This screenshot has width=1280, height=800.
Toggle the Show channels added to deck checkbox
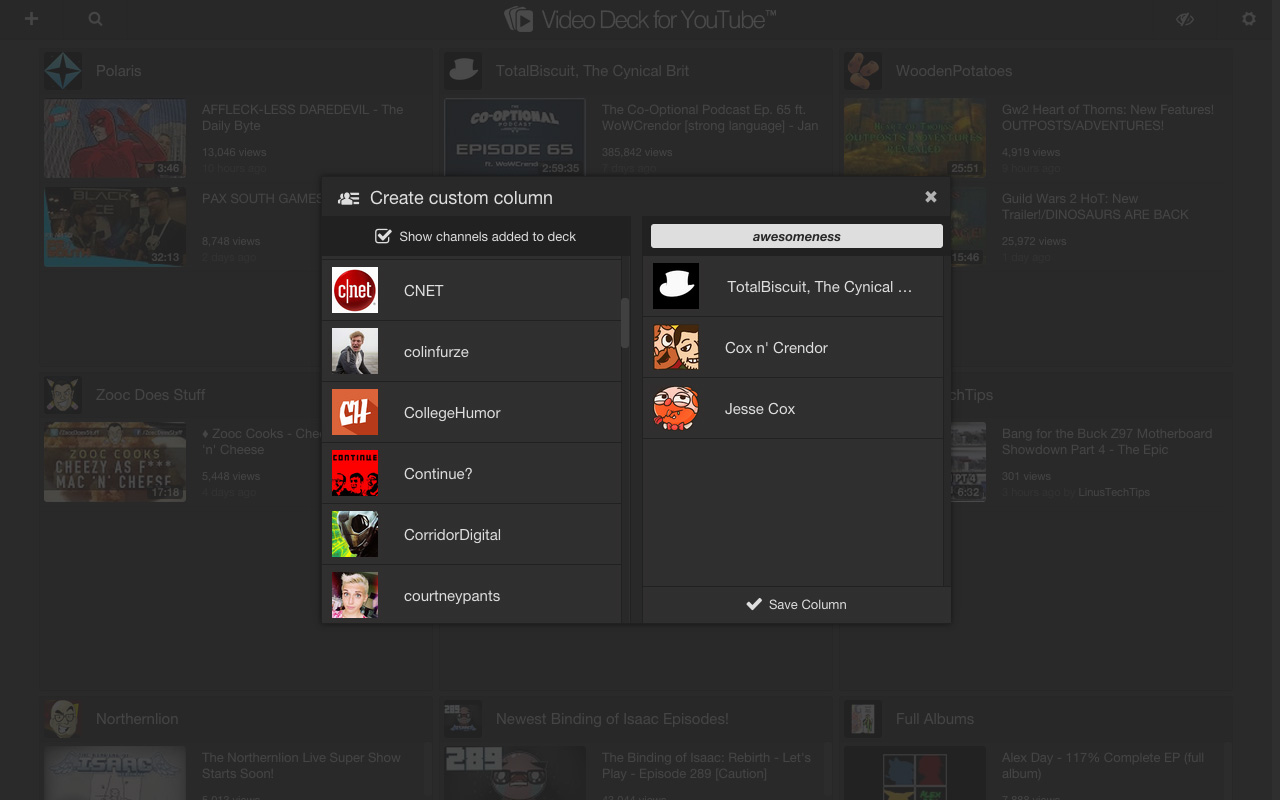[383, 236]
